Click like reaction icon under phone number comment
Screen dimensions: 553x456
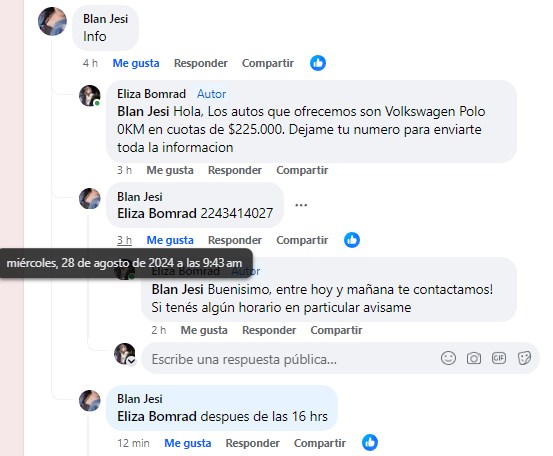click(x=352, y=240)
